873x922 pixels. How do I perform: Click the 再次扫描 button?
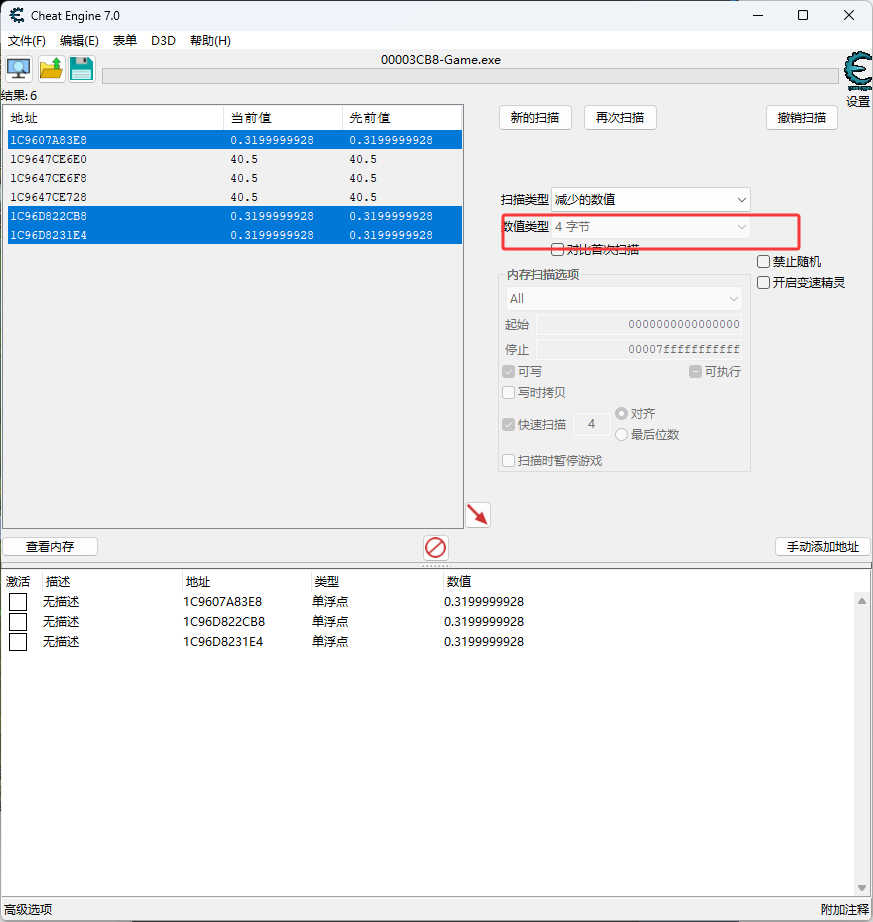click(620, 118)
